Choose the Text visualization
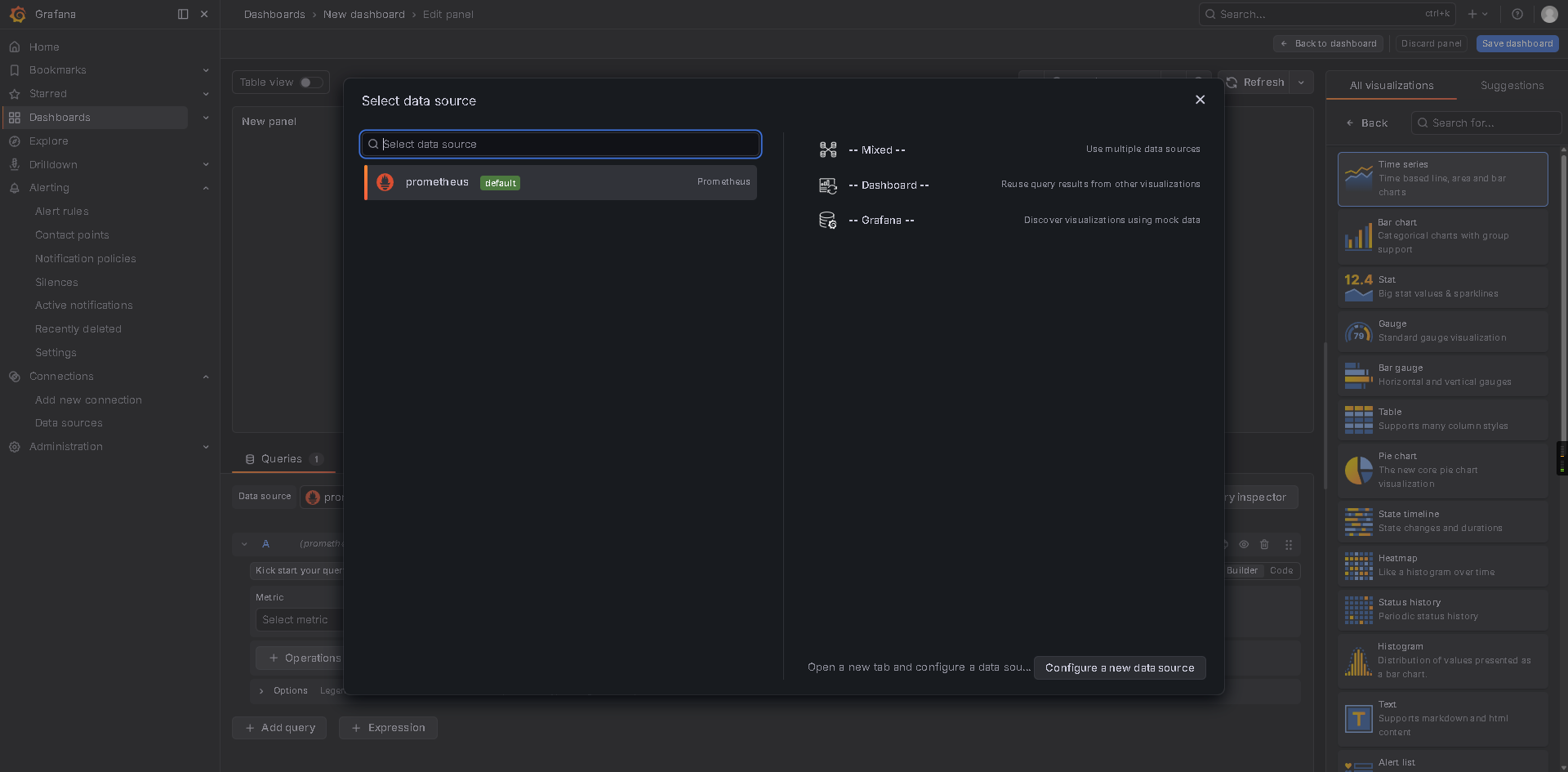 1442,718
